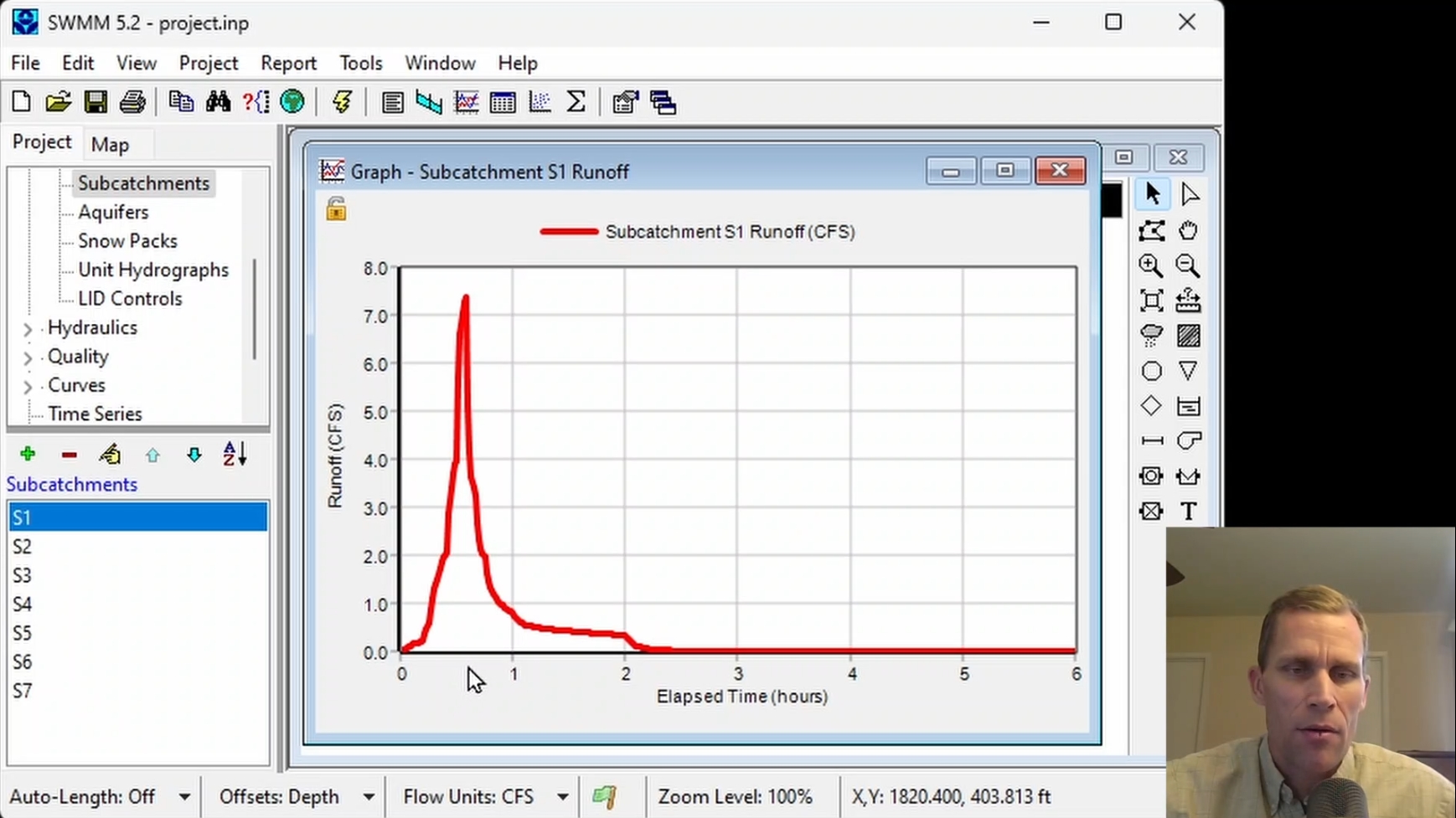This screenshot has width=1456, height=818.
Task: Toggle the graph lock icon
Action: [x=336, y=208]
